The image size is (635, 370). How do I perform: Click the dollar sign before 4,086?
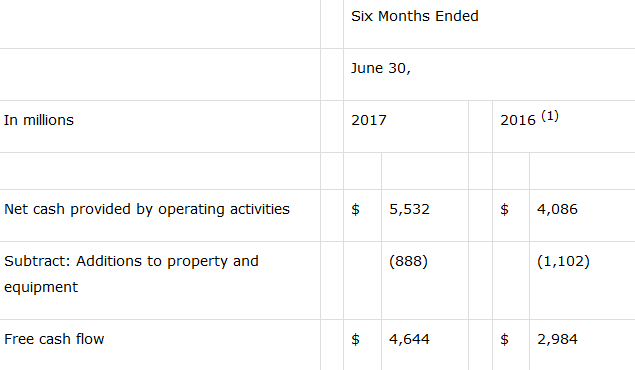coord(504,209)
